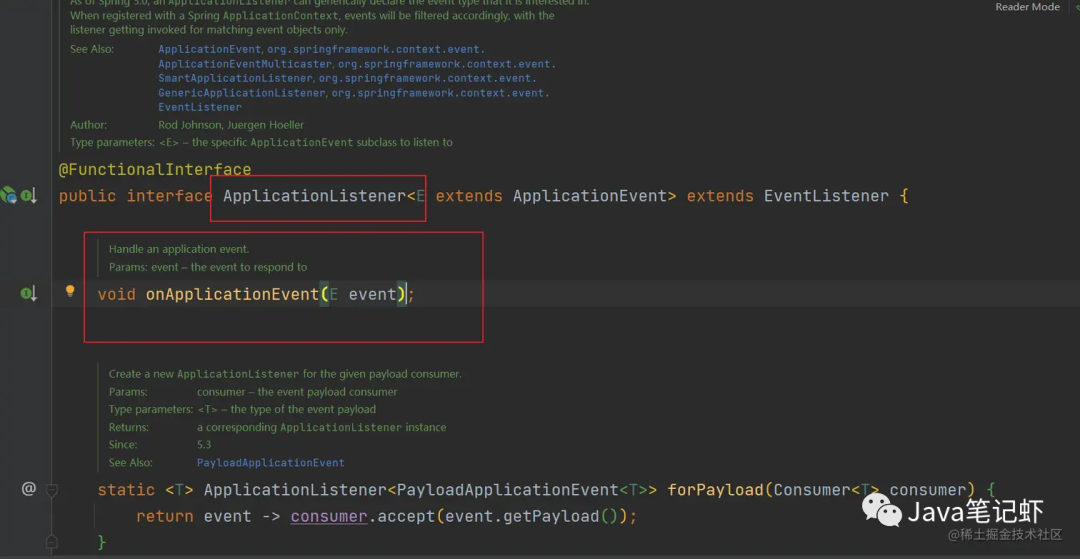Click implementations icon beside onApplicationEvent method
The image size is (1080, 559).
click(x=28, y=293)
